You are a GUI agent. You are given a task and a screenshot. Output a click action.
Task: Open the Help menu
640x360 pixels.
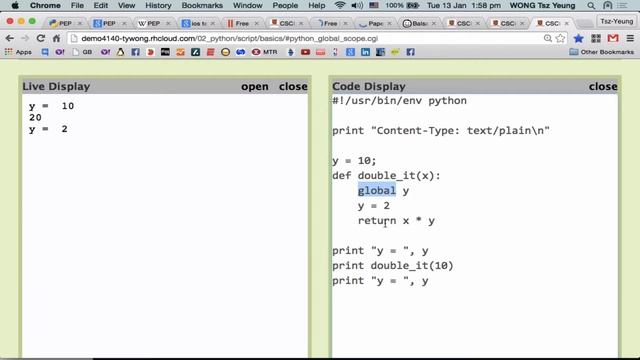317,6
